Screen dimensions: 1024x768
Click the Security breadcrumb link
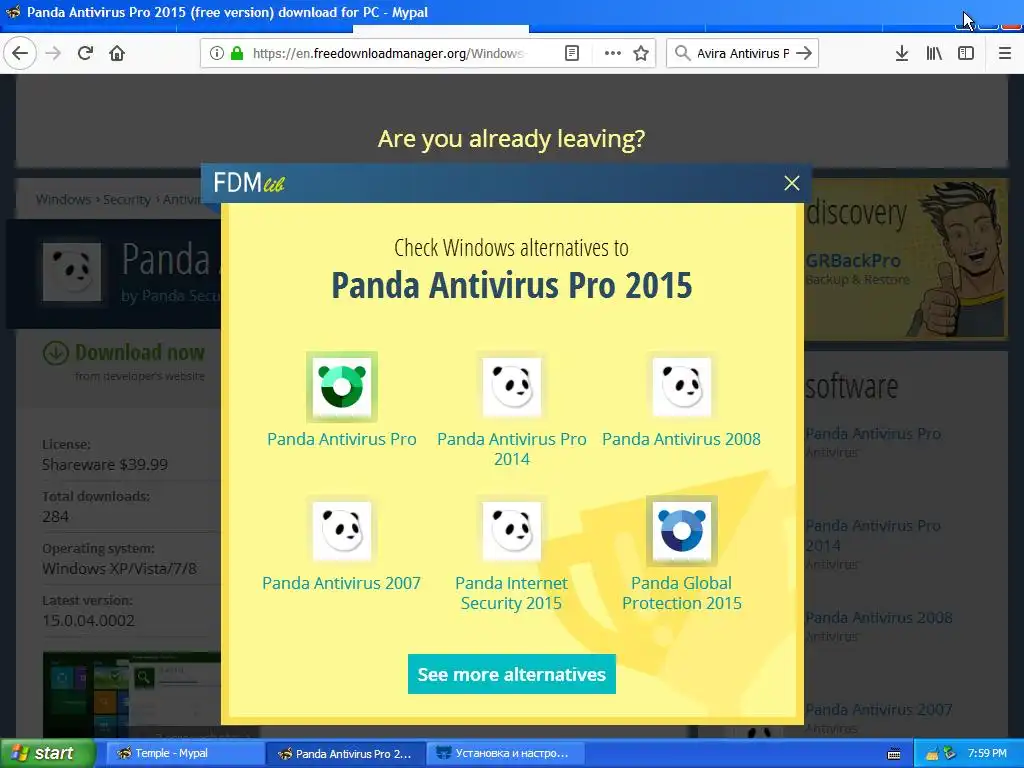point(127,199)
